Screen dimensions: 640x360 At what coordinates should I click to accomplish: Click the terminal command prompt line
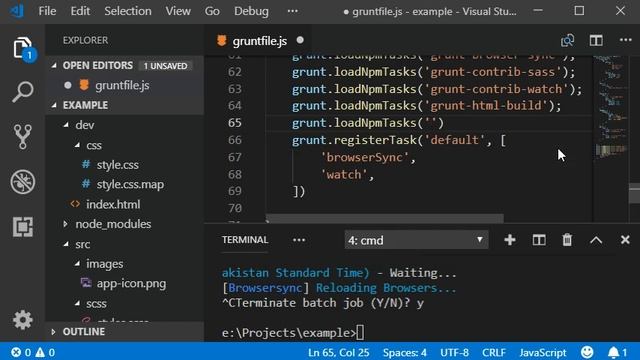click(x=293, y=333)
